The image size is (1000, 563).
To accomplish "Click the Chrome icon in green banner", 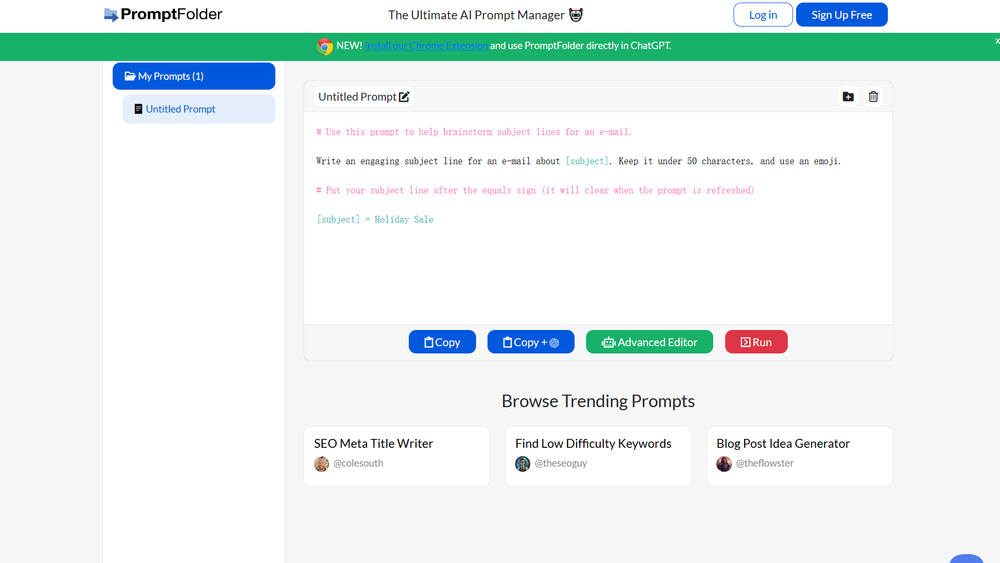I will click(325, 46).
